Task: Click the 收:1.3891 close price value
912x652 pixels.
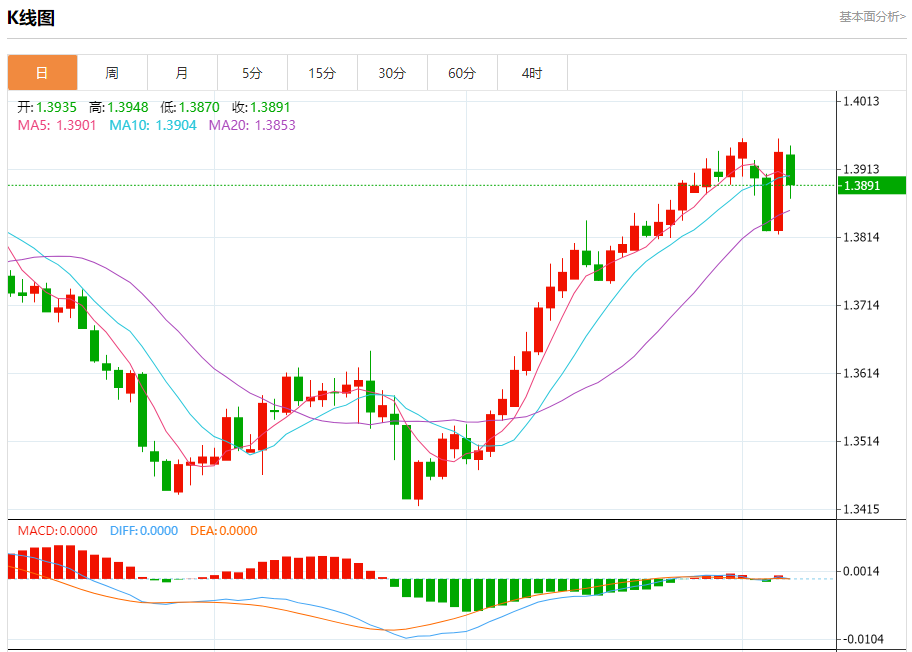Action: [261, 107]
